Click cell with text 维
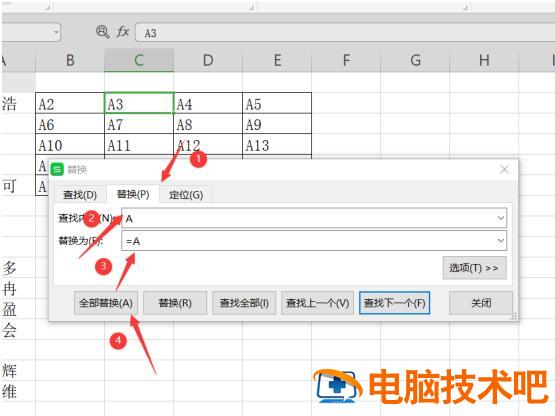 pyautogui.click(x=19, y=391)
